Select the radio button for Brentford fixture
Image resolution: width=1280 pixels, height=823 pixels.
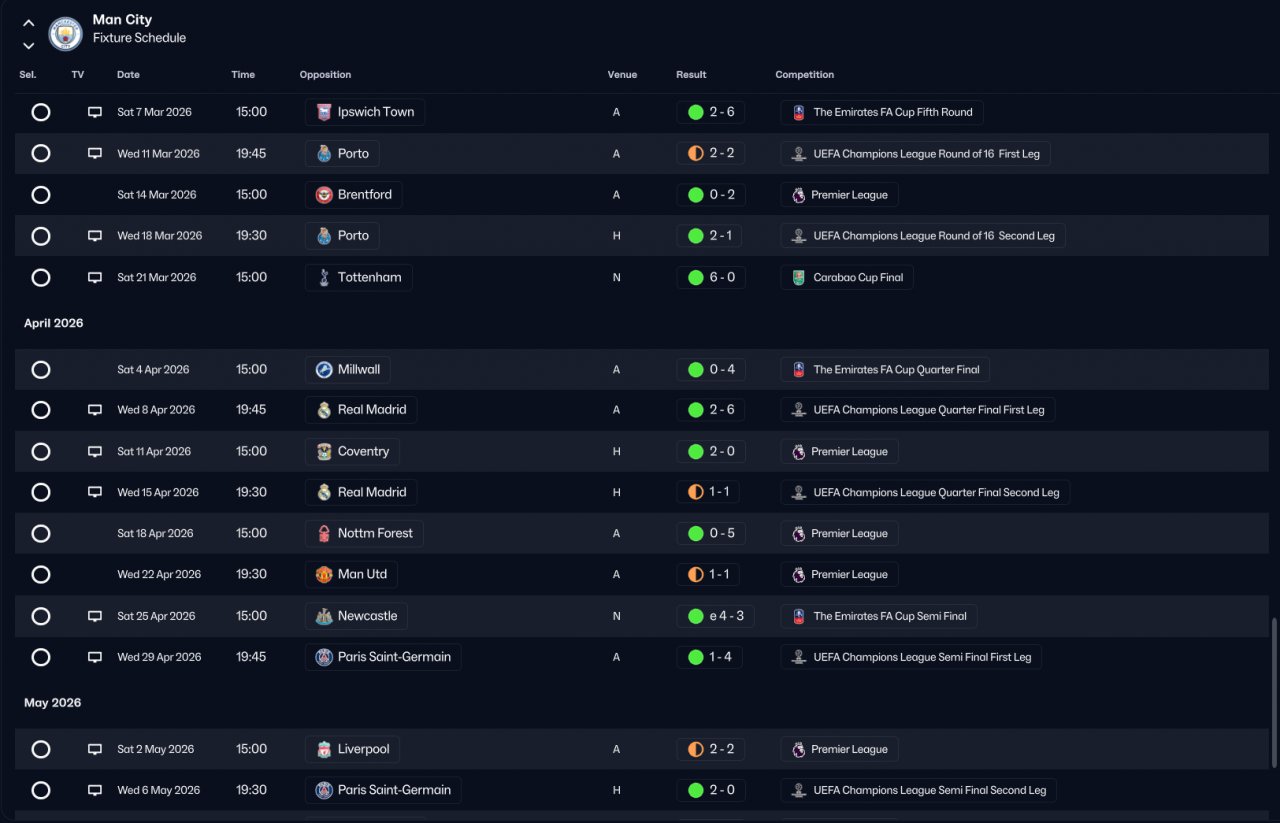click(x=41, y=195)
